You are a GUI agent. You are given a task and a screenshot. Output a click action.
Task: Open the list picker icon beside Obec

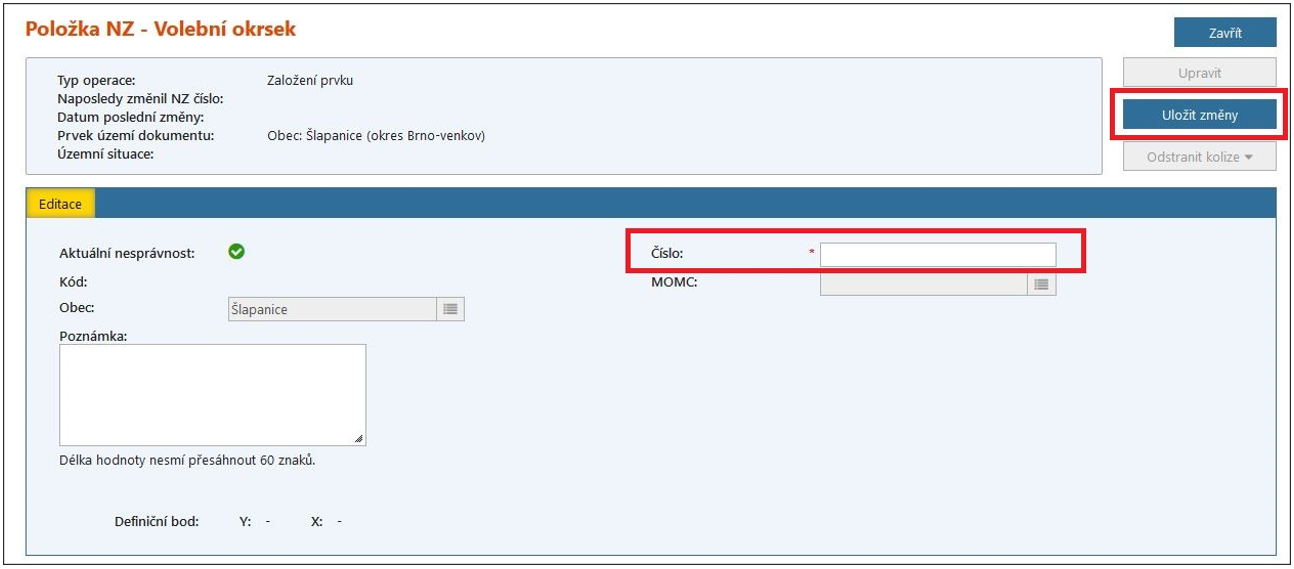coord(450,310)
